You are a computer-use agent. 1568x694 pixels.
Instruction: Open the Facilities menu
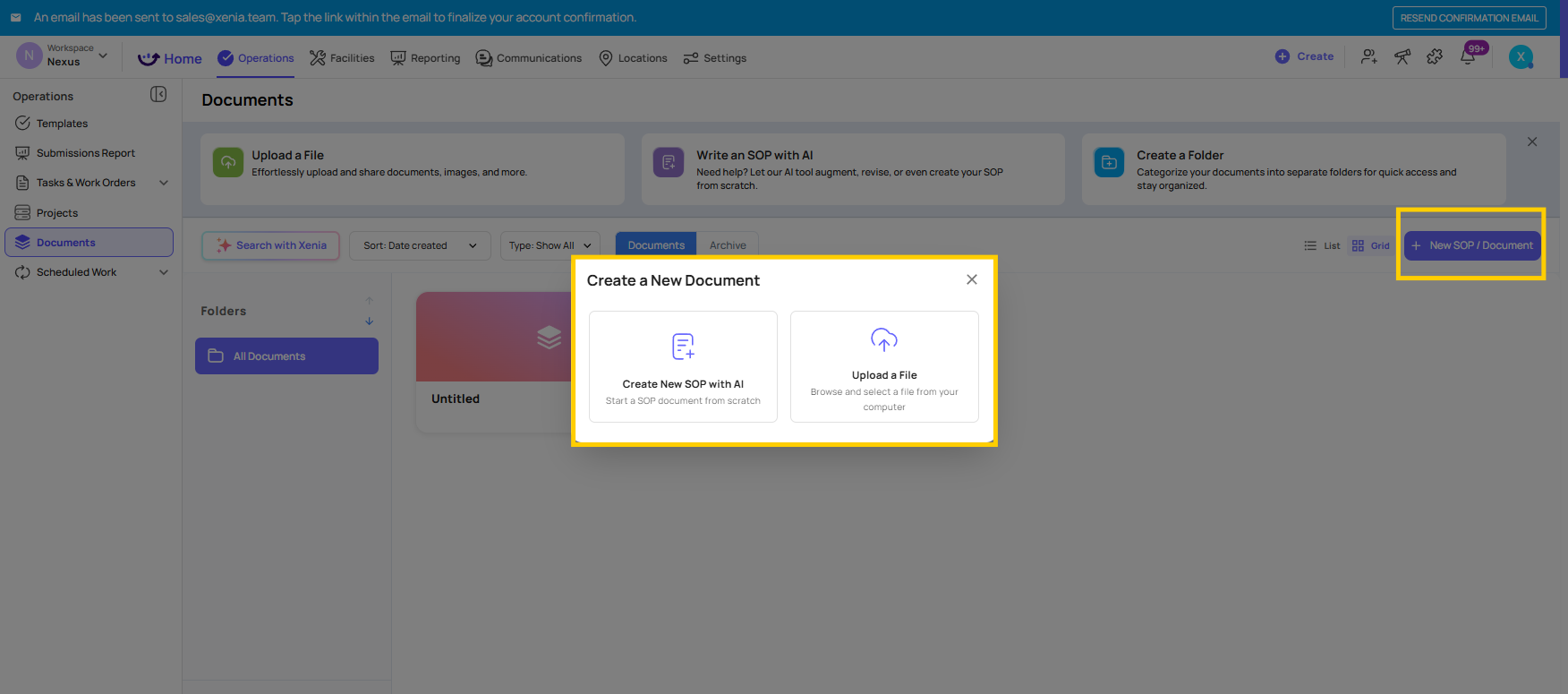click(342, 58)
